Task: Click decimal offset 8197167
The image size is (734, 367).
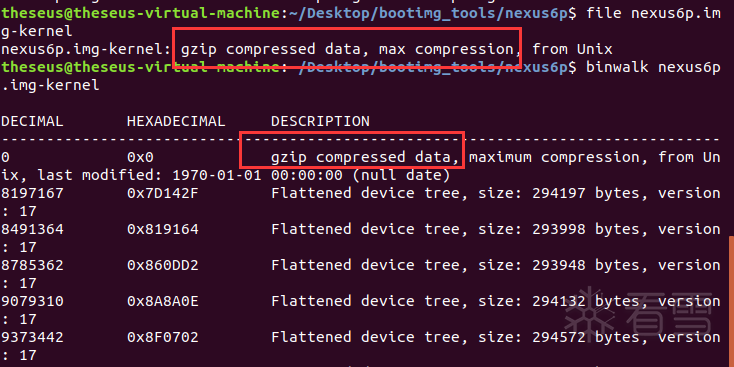Action: pos(32,193)
